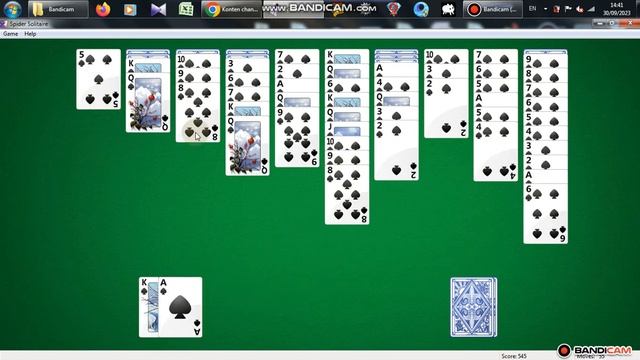
Task: Pick the Ace in the 7-6-5-A-5-4 column
Action: [x=496, y=100]
